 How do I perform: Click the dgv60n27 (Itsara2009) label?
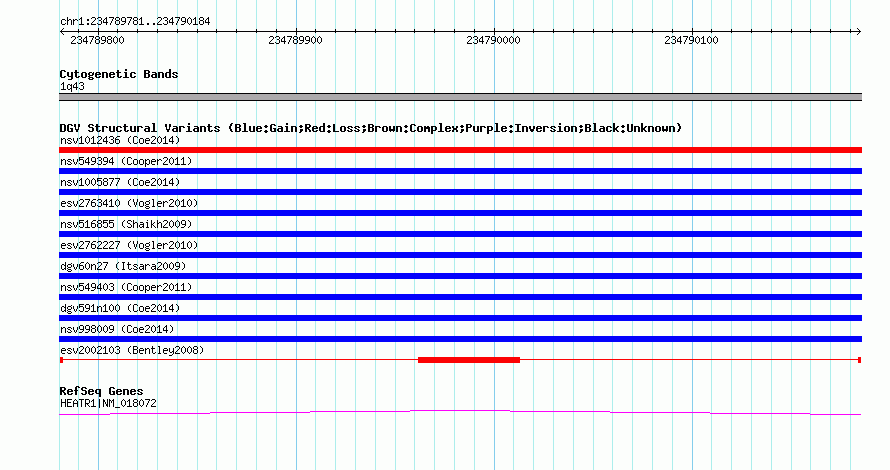pyautogui.click(x=123, y=266)
